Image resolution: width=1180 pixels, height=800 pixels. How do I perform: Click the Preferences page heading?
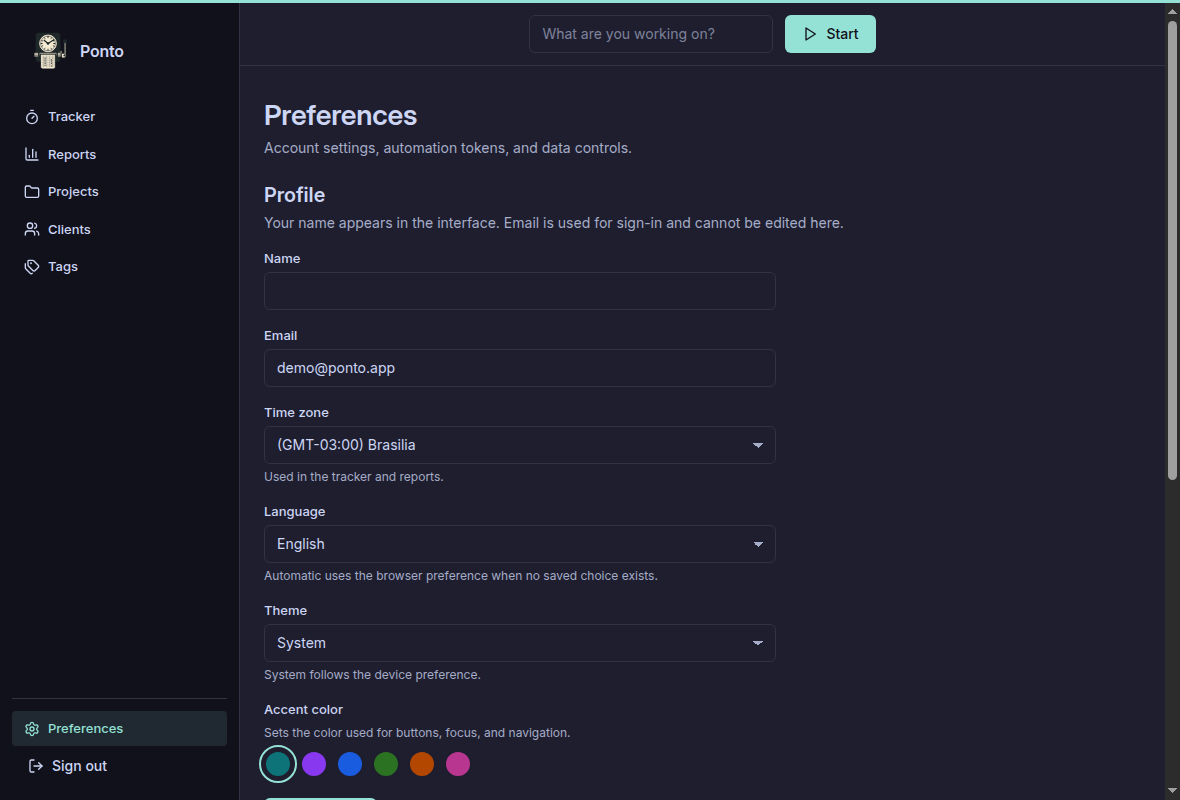click(x=340, y=115)
